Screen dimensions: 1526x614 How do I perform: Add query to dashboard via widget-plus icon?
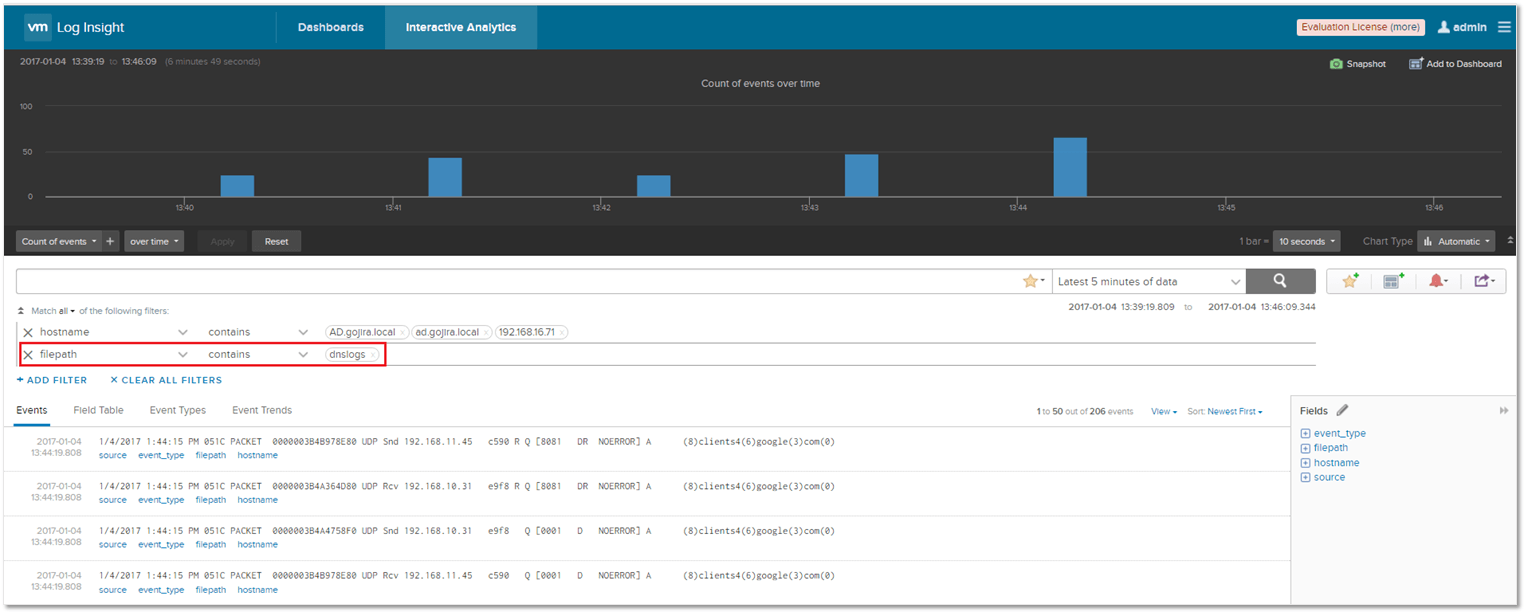tap(1393, 281)
